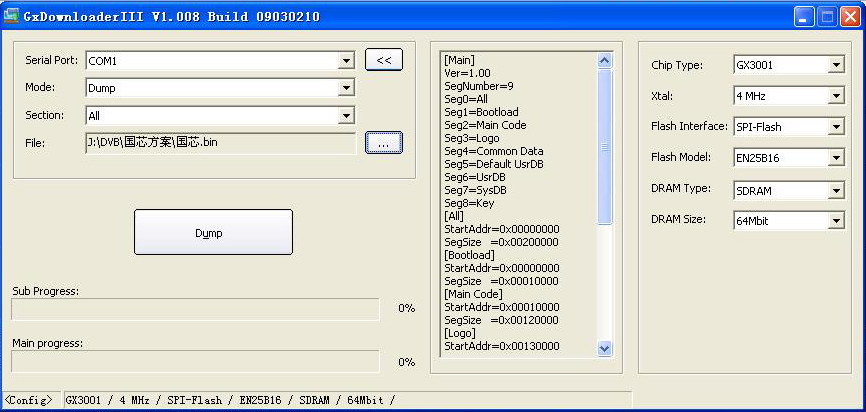Click the Seg0=All line
Viewport: 866px width, 412px height.
pos(466,99)
